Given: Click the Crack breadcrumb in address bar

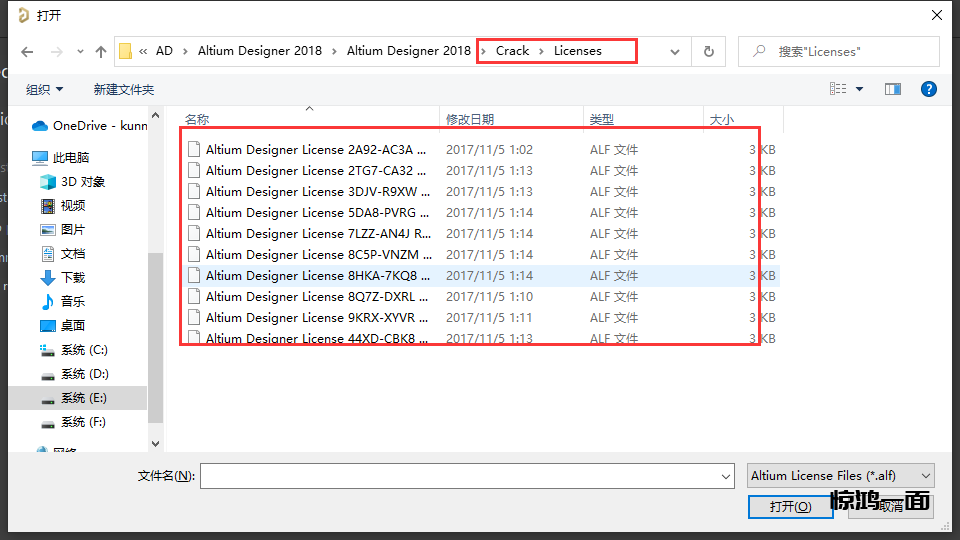Looking at the screenshot, I should [512, 51].
